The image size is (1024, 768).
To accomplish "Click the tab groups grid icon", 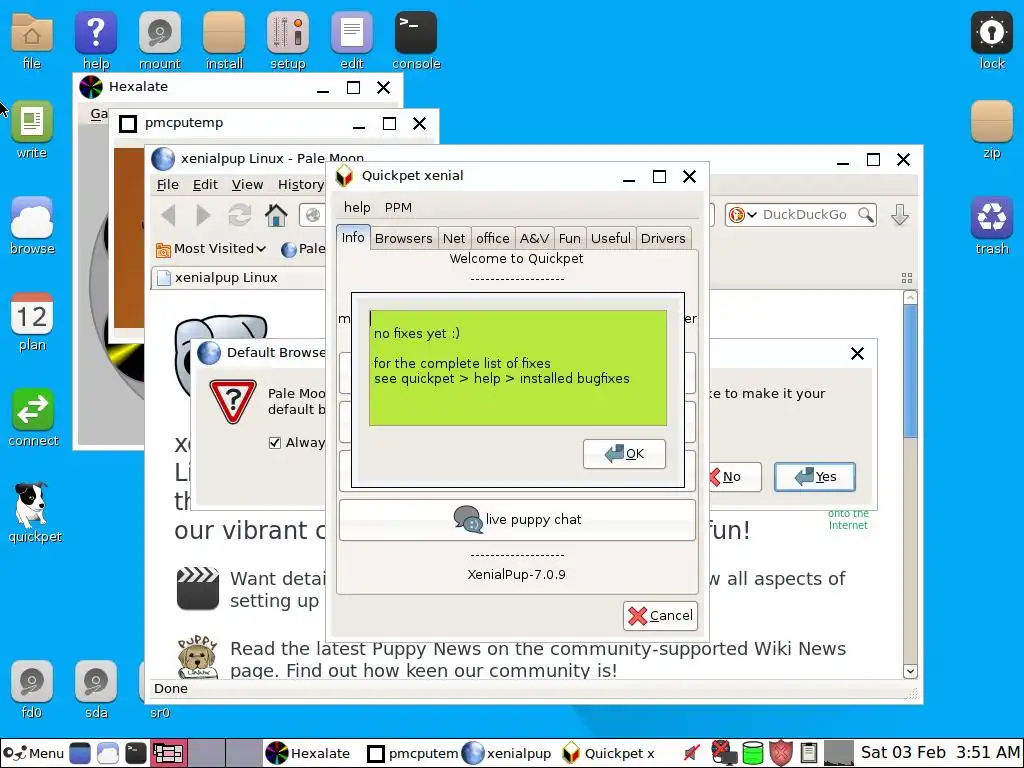I will pyautogui.click(x=906, y=278).
